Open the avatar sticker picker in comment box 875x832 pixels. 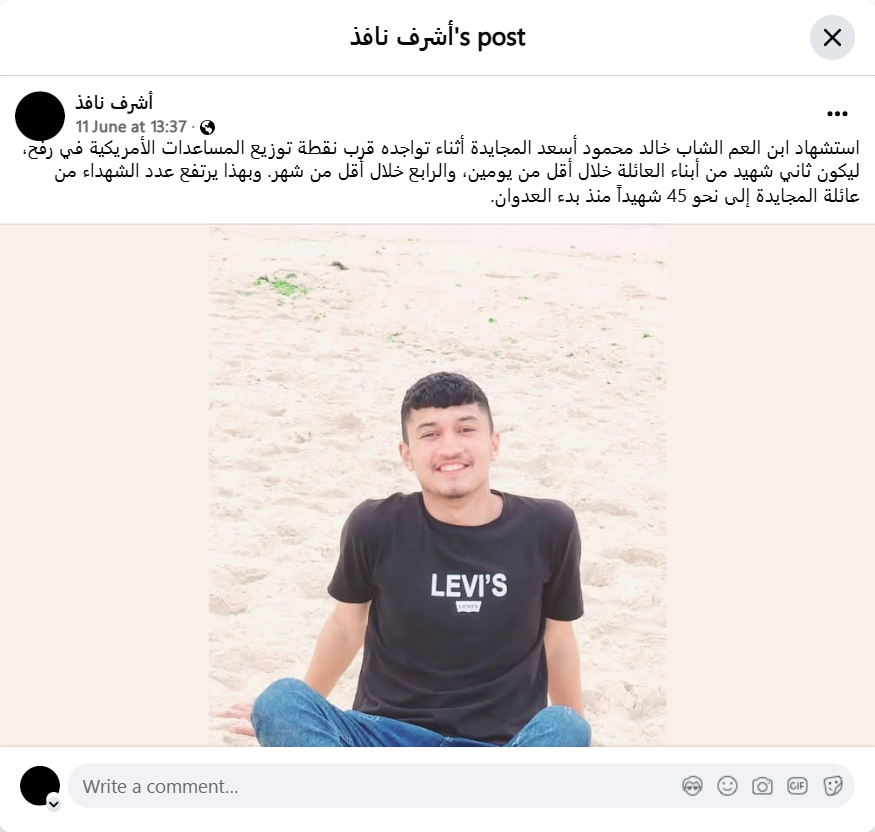tap(692, 786)
